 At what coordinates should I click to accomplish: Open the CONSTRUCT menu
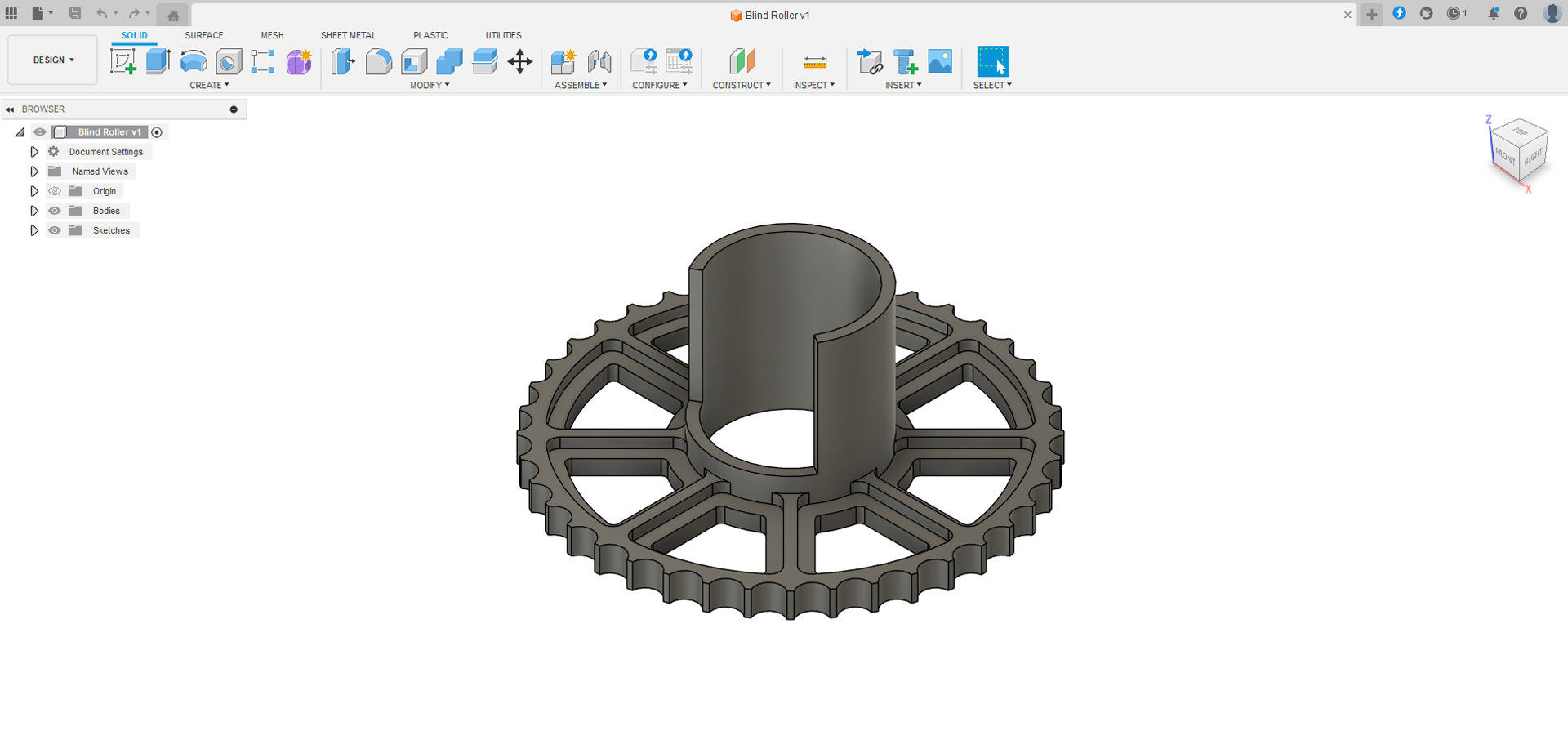tap(742, 85)
